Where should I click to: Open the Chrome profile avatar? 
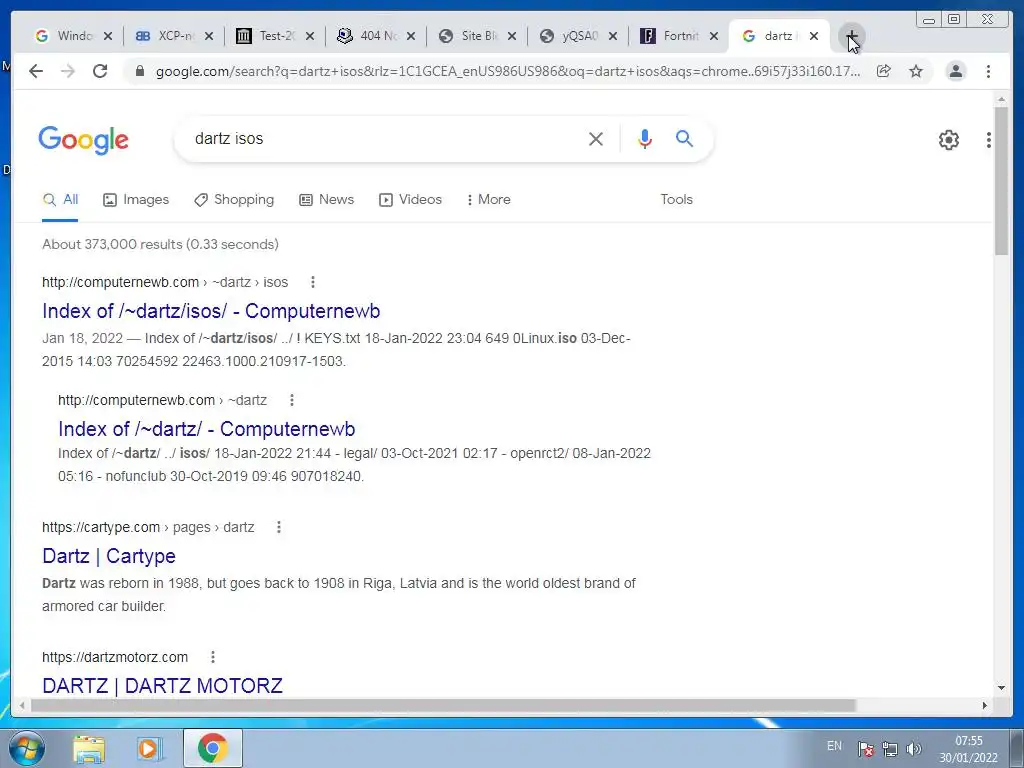[x=955, y=71]
